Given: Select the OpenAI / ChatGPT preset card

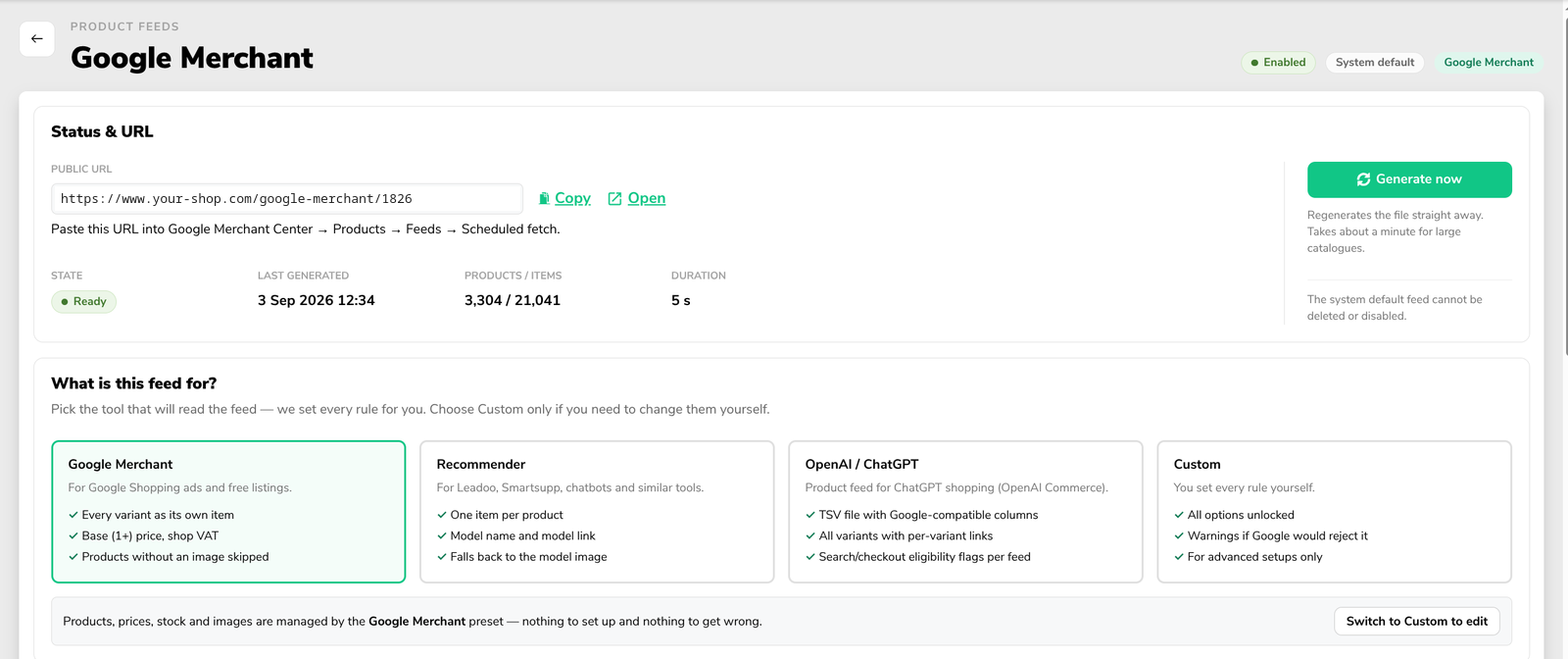Looking at the screenshot, I should tap(965, 512).
